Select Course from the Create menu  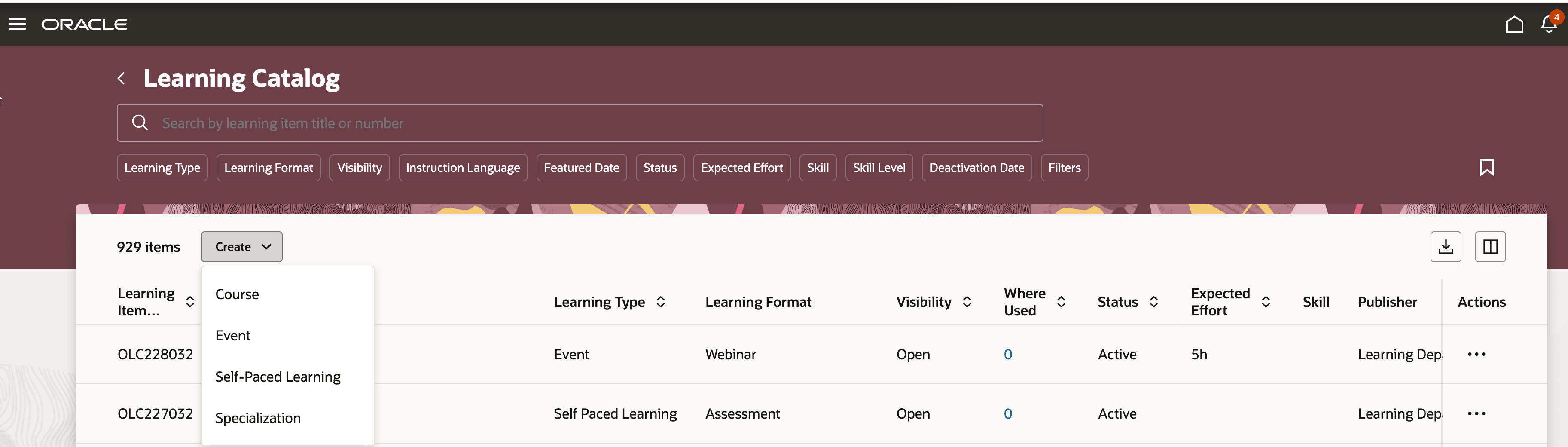tap(237, 294)
